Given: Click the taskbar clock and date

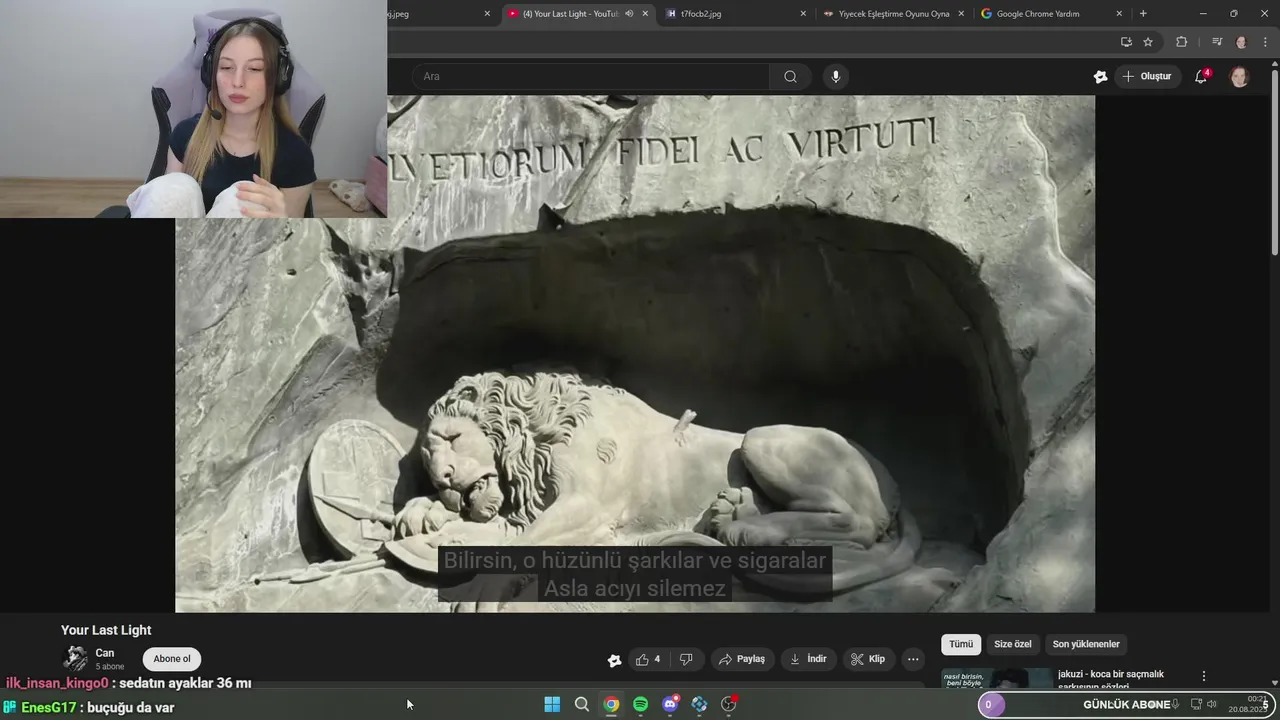Looking at the screenshot, I should [x=1250, y=705].
